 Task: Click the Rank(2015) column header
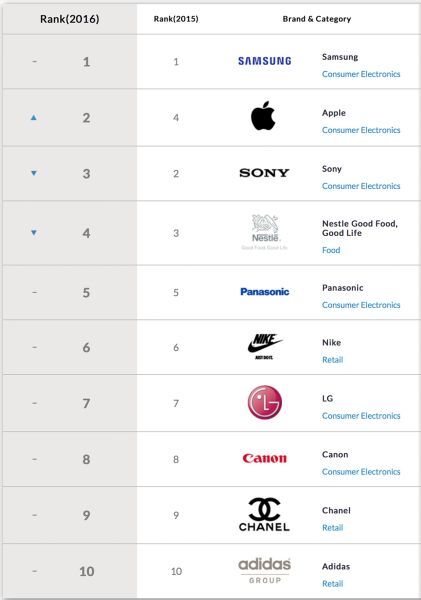[176, 19]
